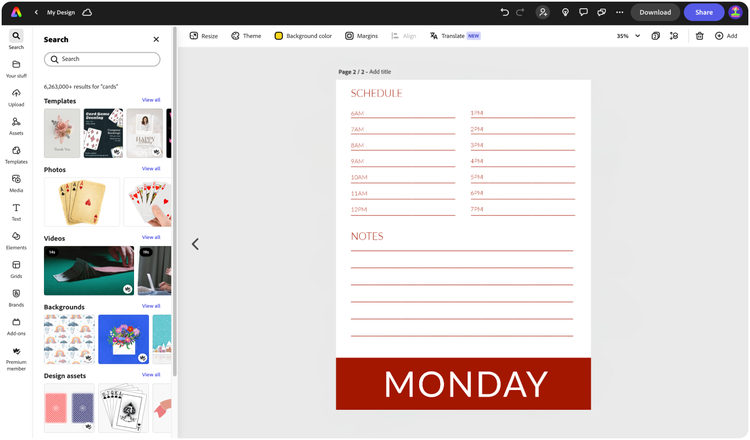Select the Card Game Evening template thumbnail
The width and height of the screenshot is (750, 440).
point(103,133)
